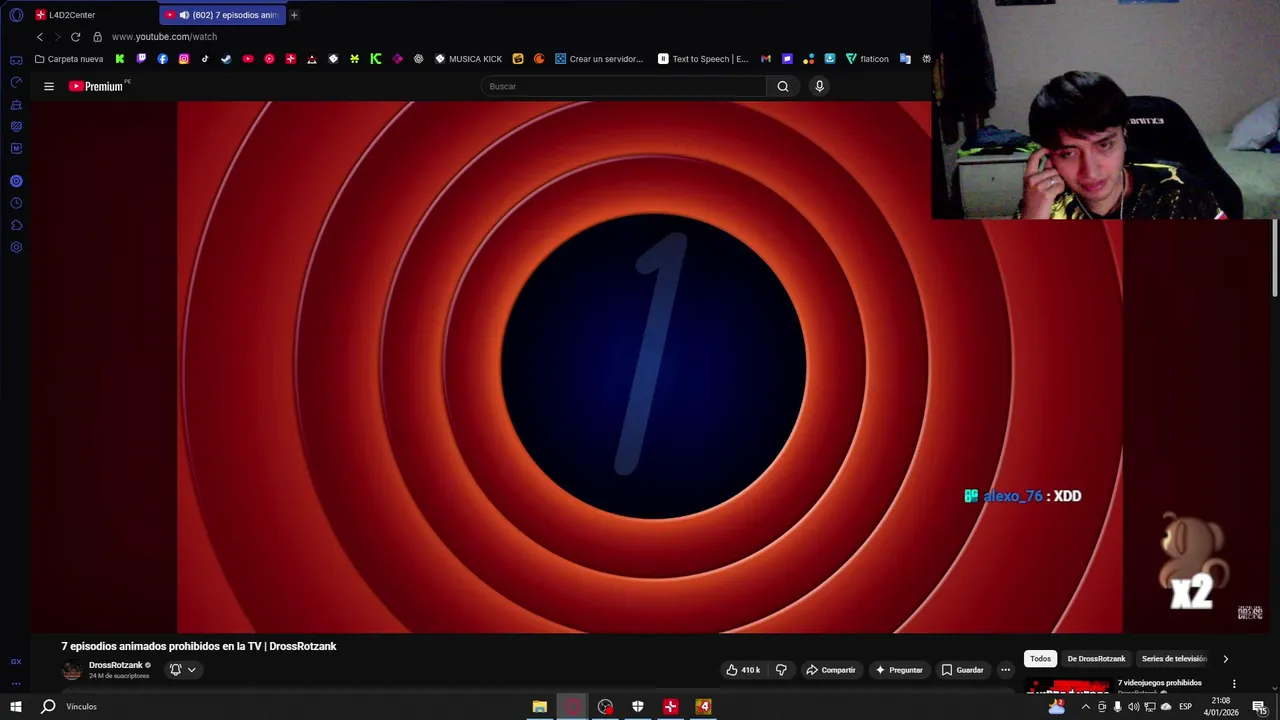Save video with Guardar button
This screenshot has height=720, width=1280.
pyautogui.click(x=962, y=670)
